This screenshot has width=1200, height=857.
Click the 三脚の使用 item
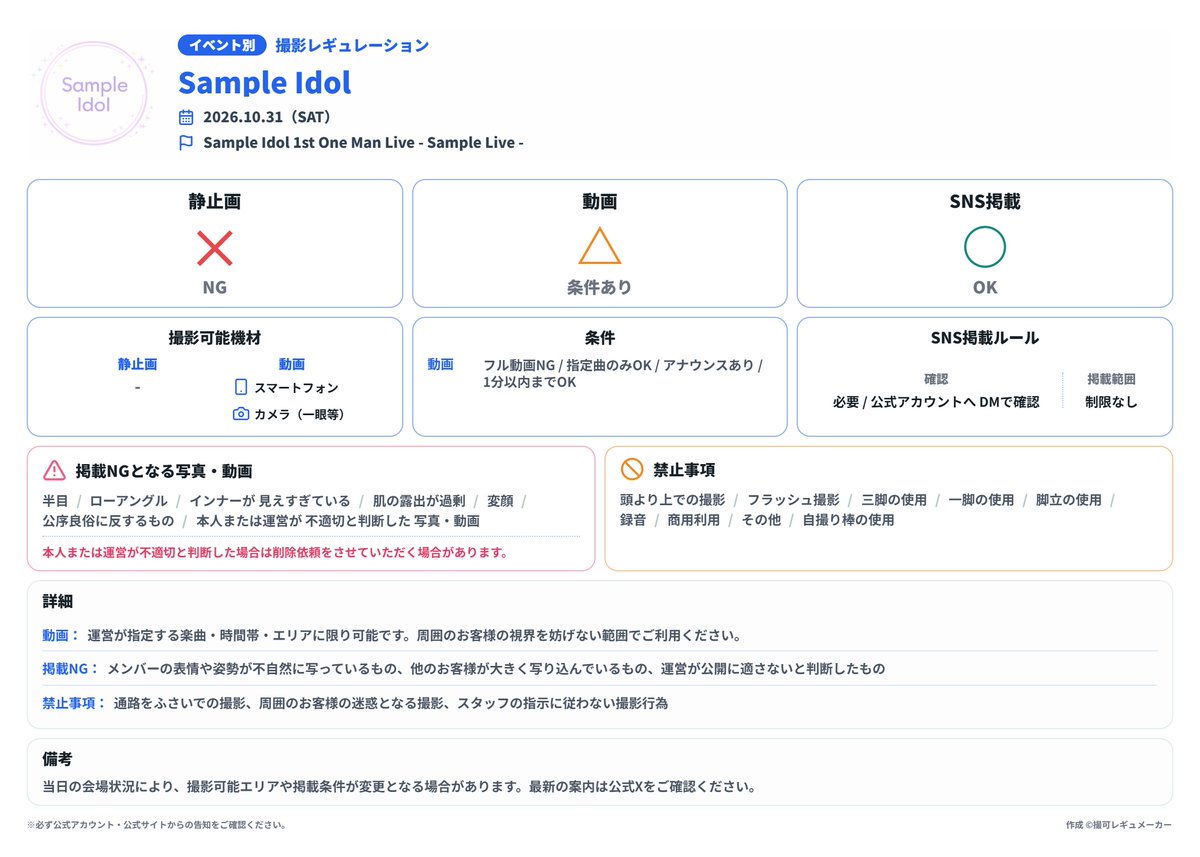pyautogui.click(x=894, y=499)
